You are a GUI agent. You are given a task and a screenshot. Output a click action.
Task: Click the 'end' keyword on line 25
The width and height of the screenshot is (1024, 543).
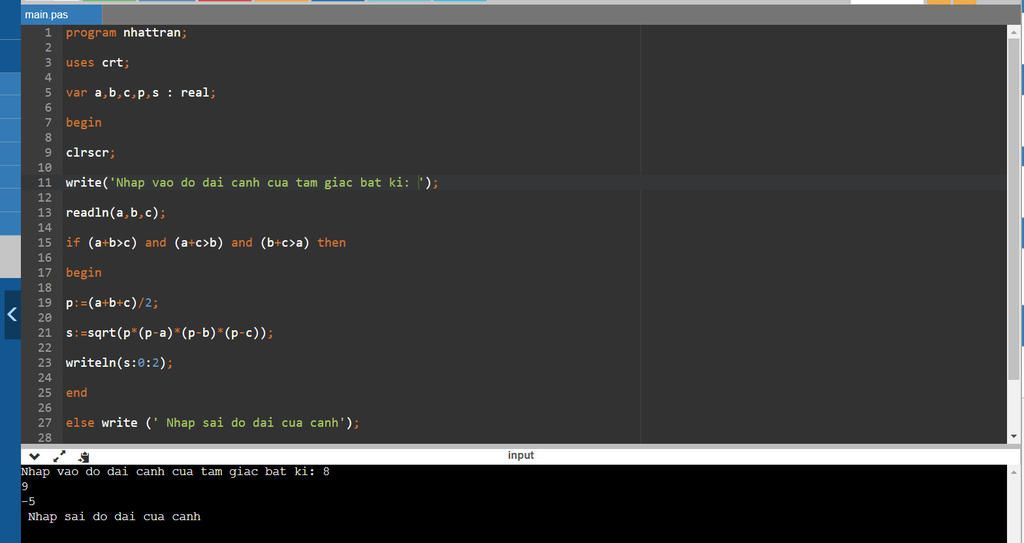(76, 393)
